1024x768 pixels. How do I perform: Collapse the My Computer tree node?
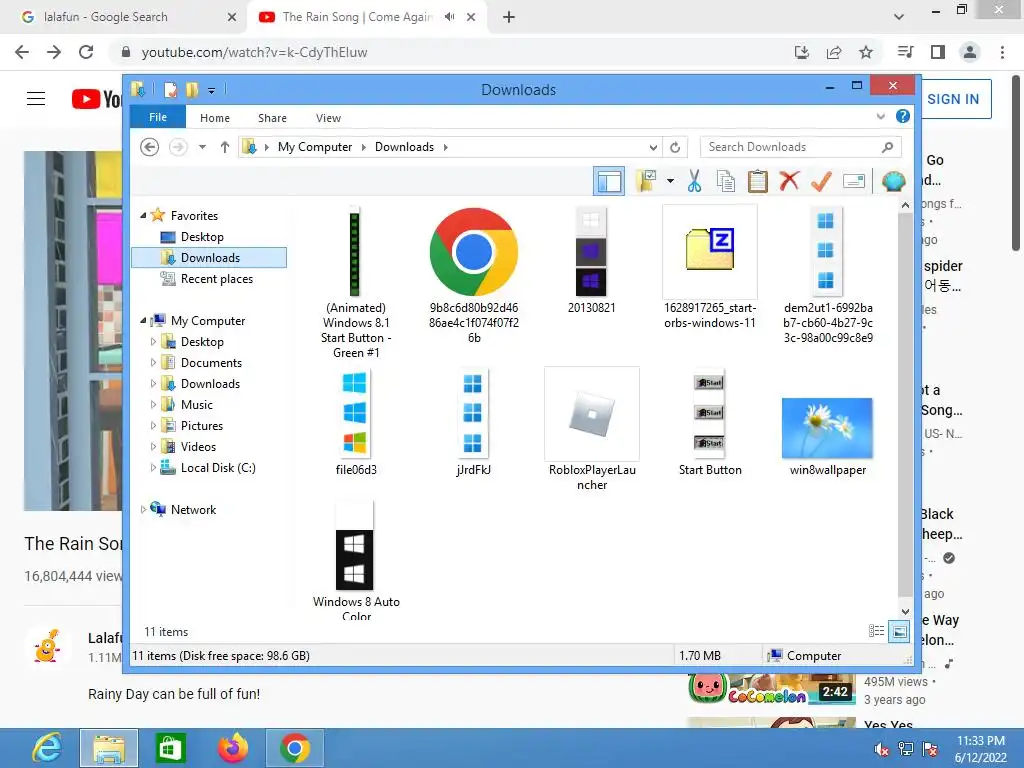(x=143, y=321)
